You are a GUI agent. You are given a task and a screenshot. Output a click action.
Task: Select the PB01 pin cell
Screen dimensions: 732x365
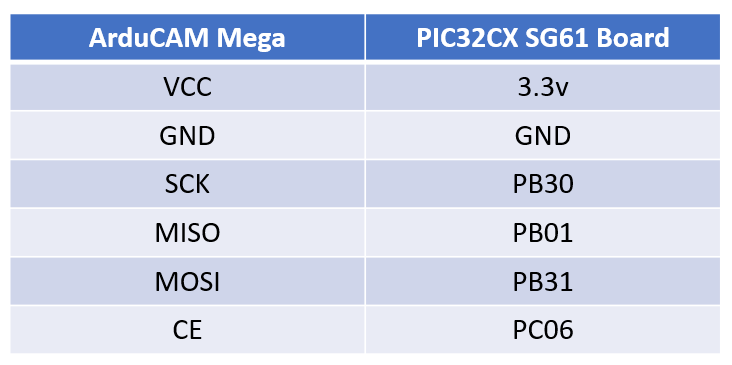(543, 233)
